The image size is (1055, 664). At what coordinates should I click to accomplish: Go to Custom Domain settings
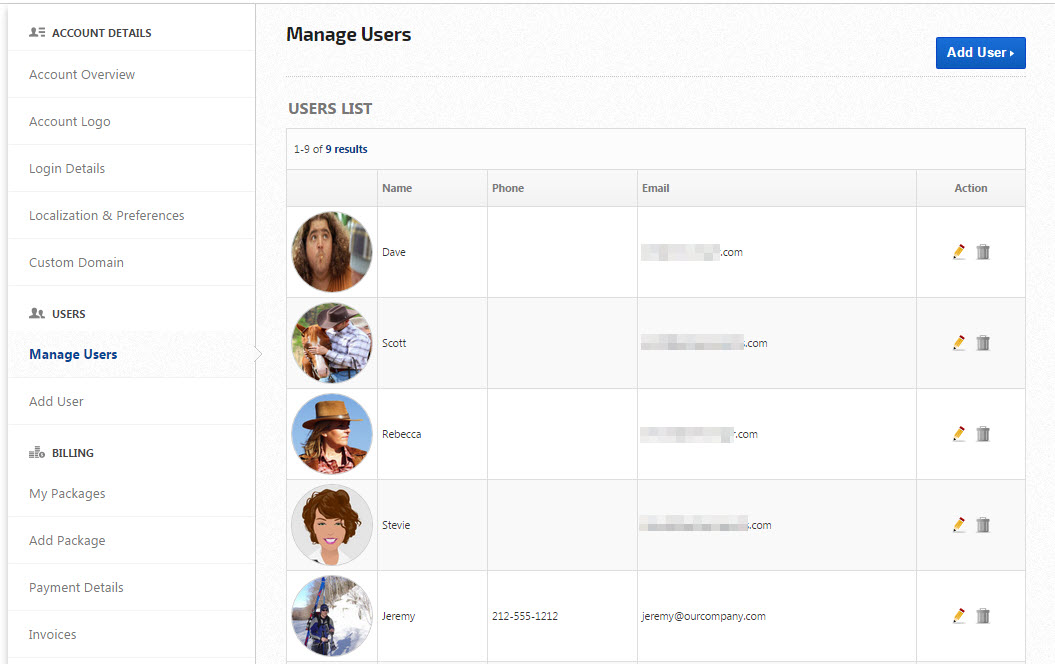(76, 262)
